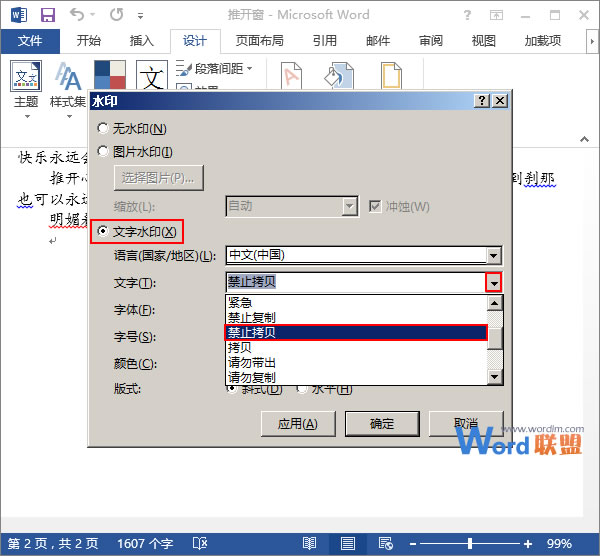The width and height of the screenshot is (600, 556).
Task: Switch to the 页面布局 tab
Action: click(259, 41)
